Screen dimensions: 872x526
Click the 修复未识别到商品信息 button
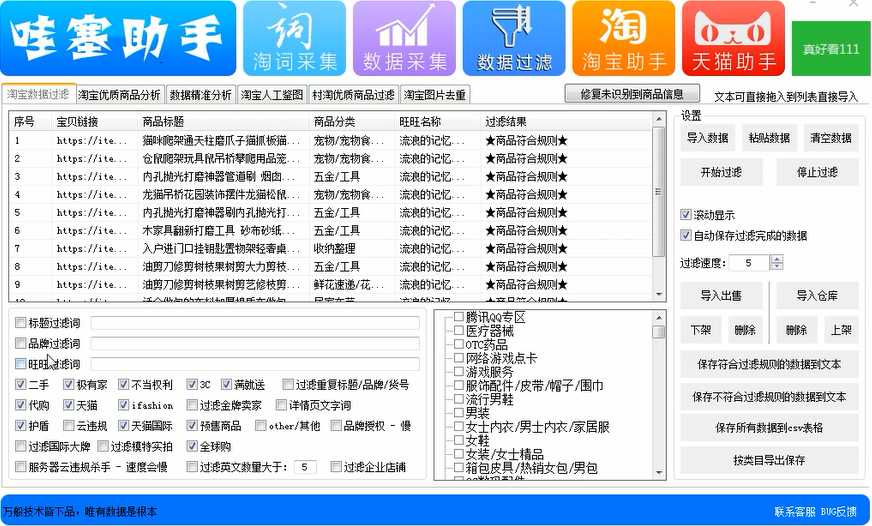(632, 94)
